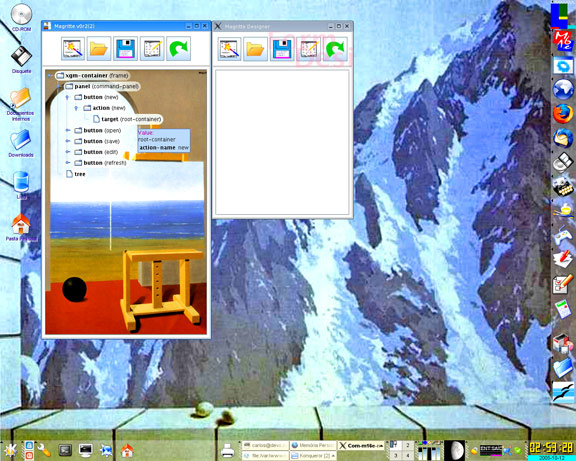
Task: Click green Refresh arrow in Magritte Designer
Action: [335, 49]
